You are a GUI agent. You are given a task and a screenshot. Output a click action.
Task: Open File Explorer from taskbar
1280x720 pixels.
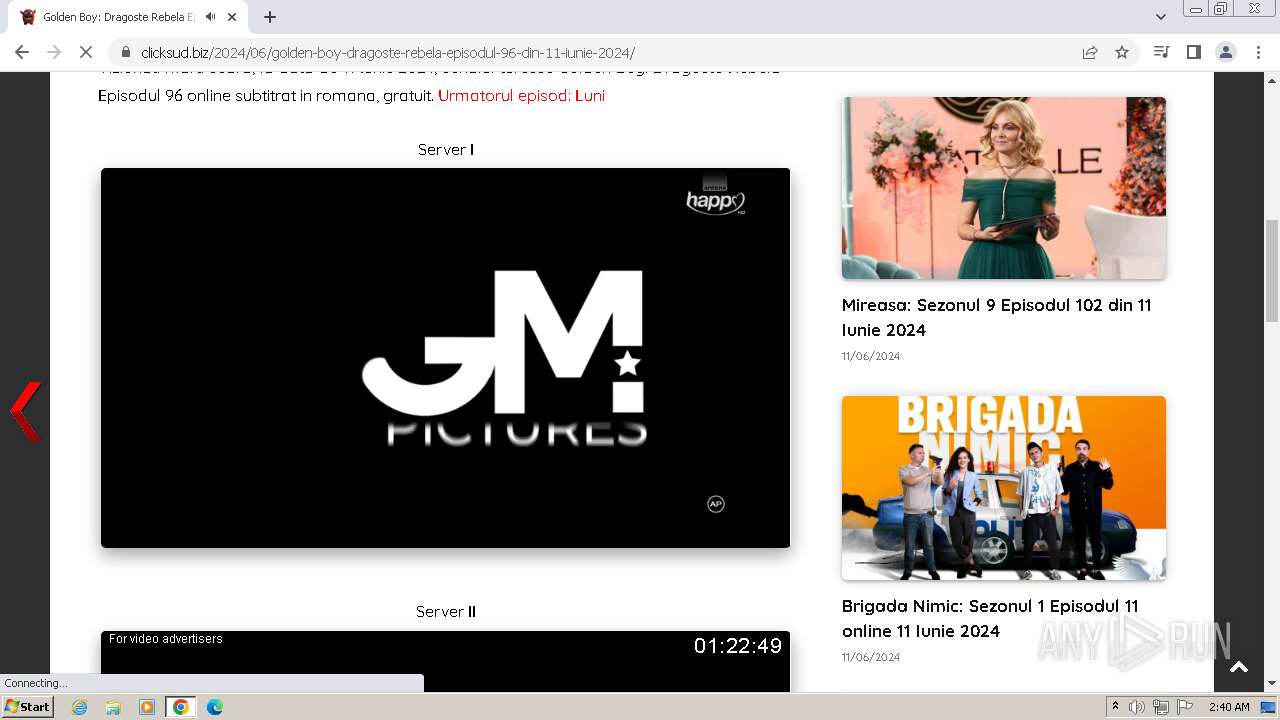pos(113,707)
